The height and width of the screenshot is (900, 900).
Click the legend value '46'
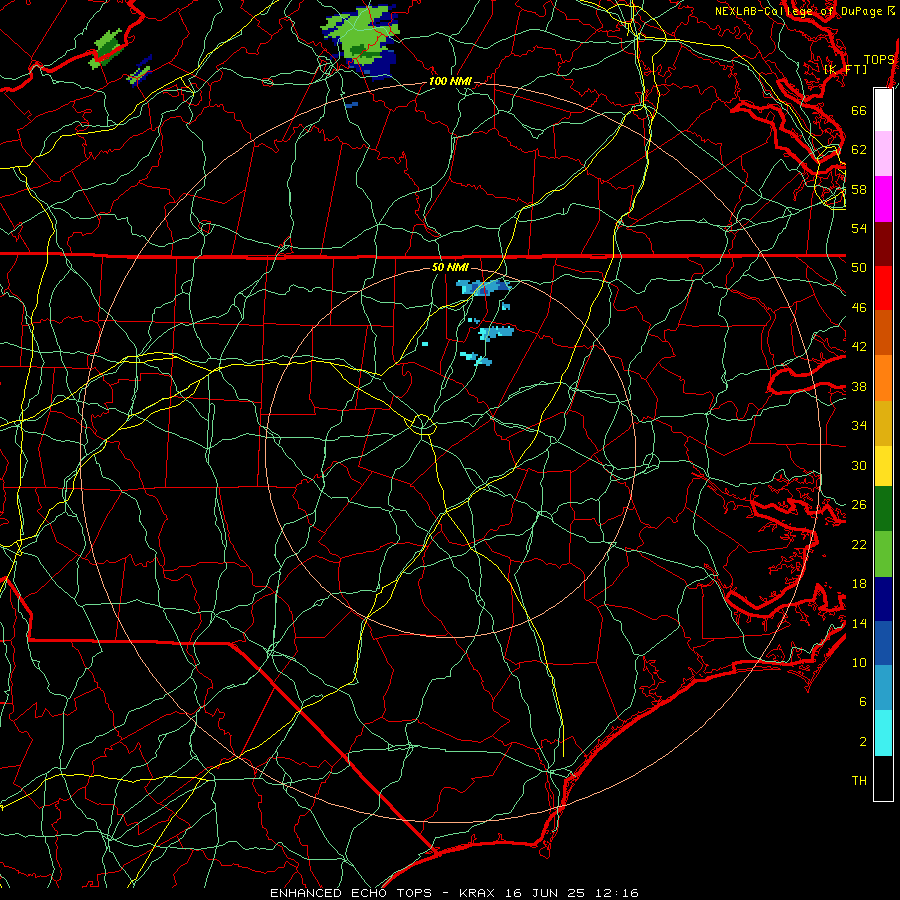(859, 308)
